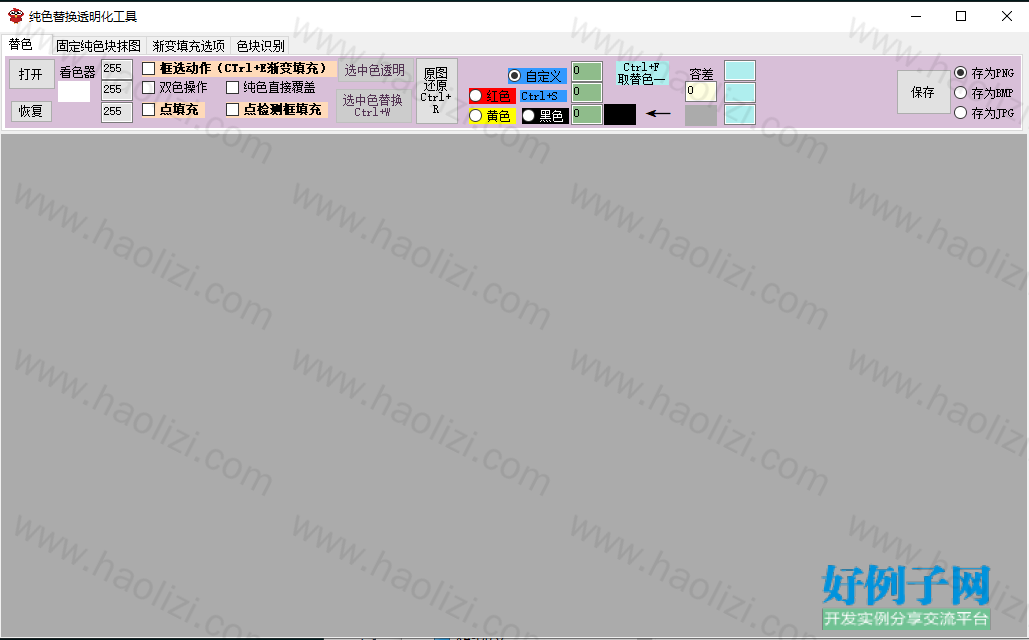Viewport: 1029px width, 640px height.
Task: Click the gray swatch below 容差
Action: coord(701,115)
